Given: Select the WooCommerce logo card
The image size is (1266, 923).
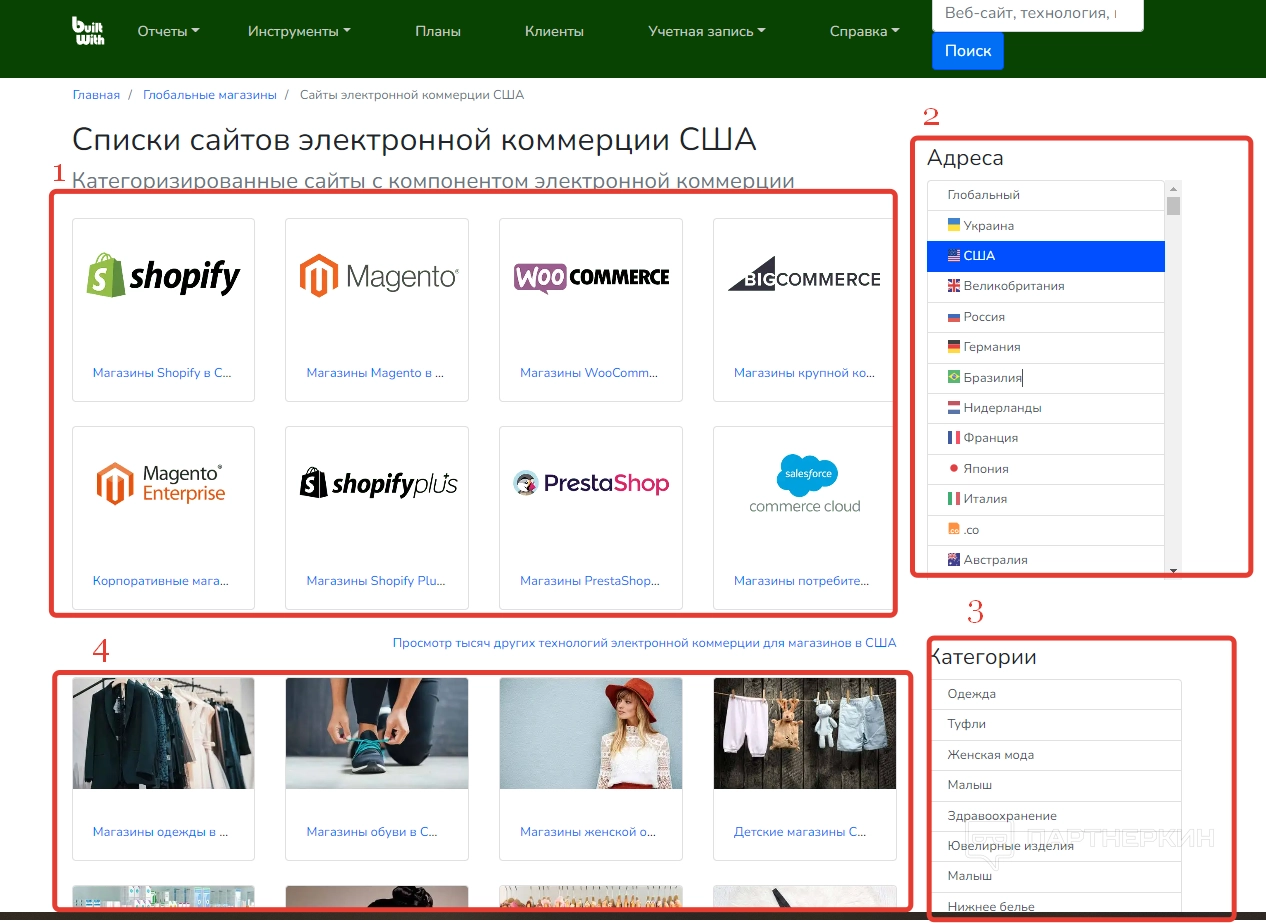Looking at the screenshot, I should click(591, 276).
